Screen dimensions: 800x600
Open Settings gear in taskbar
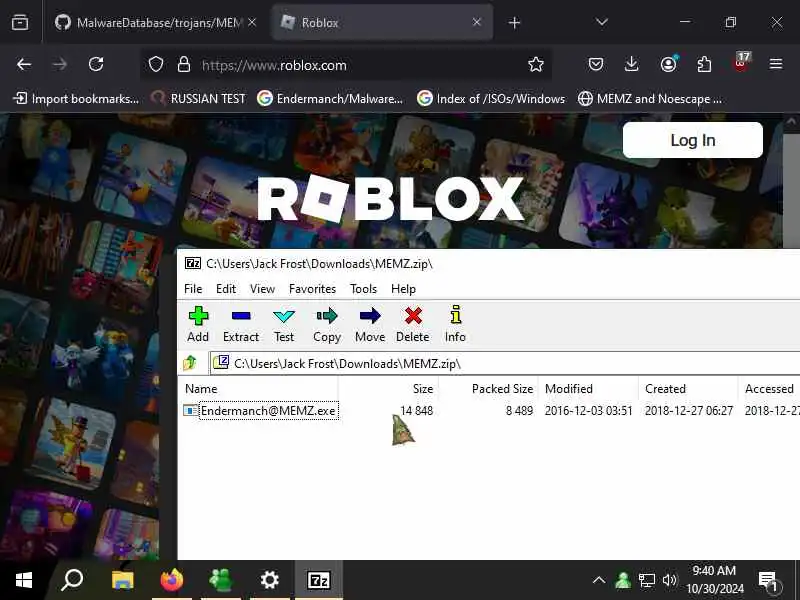(269, 580)
